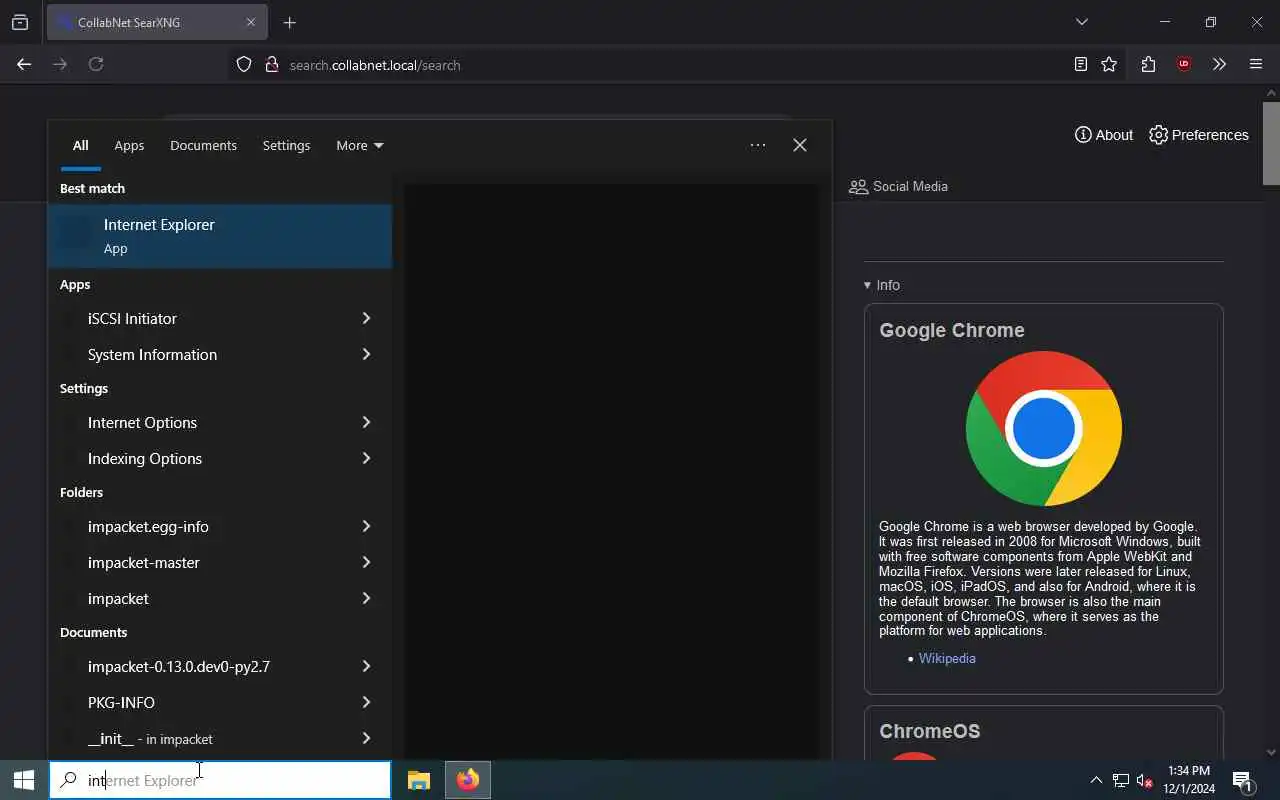Show hidden tray icons chevron
The width and height of the screenshot is (1280, 800).
(1096, 780)
